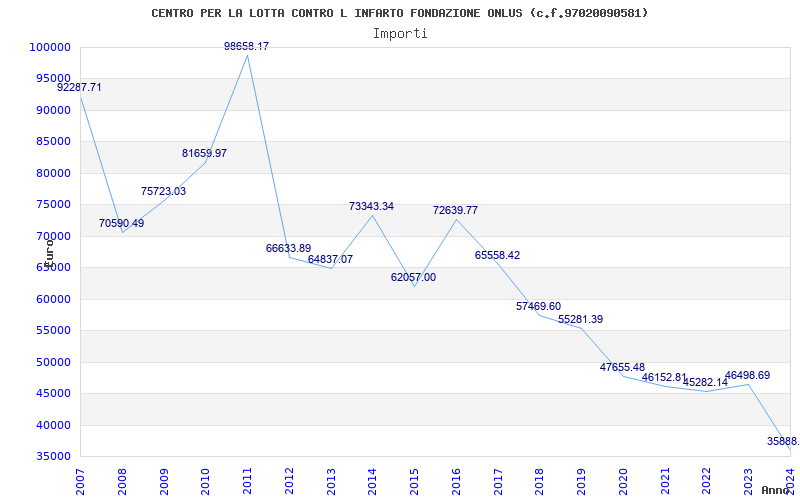
Task: Click the Euro y-axis title
Action: 48,254
